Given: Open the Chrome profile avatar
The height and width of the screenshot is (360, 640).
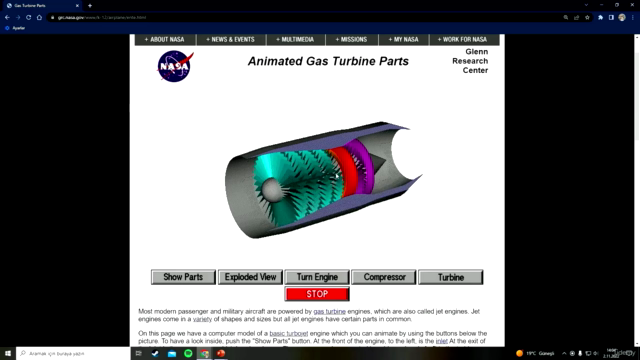Looking at the screenshot, I should click(622, 18).
